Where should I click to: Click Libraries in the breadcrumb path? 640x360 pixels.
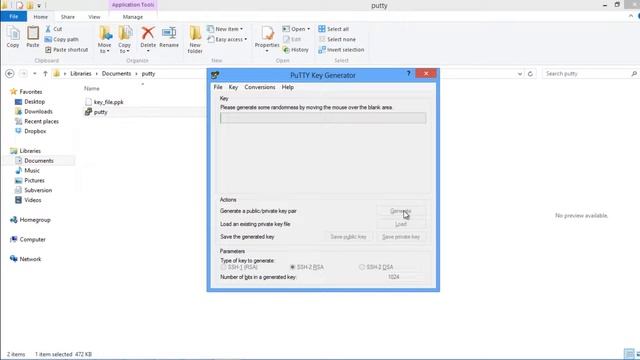point(80,73)
